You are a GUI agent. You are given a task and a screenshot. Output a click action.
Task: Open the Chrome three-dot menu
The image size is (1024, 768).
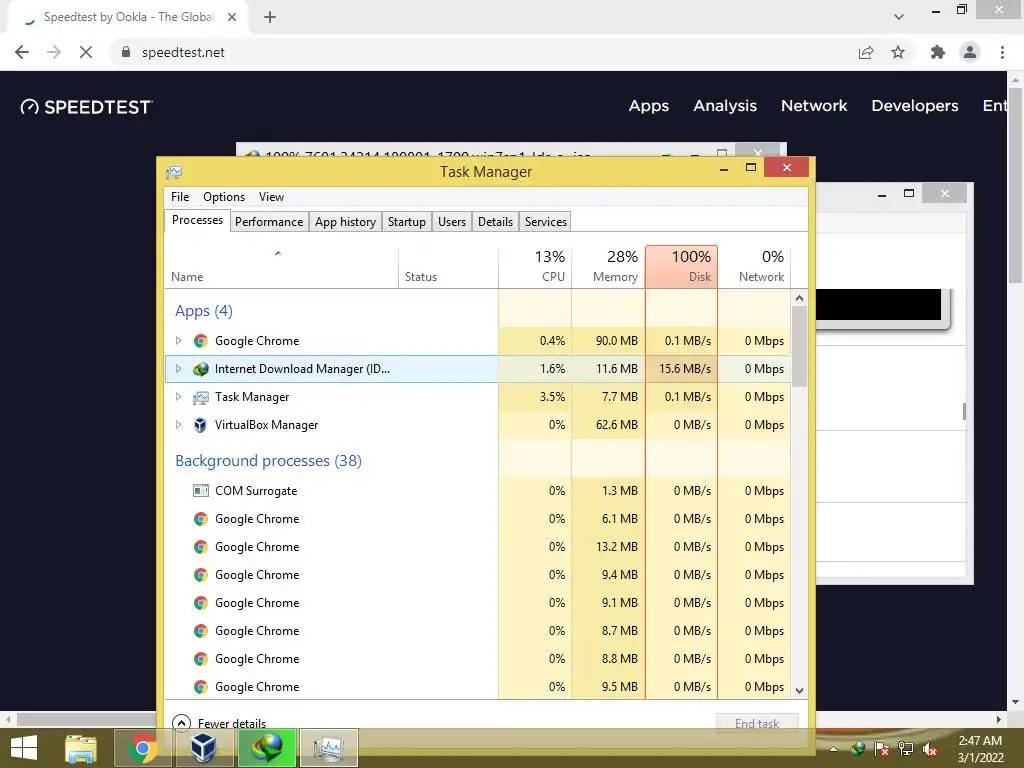(x=1002, y=52)
